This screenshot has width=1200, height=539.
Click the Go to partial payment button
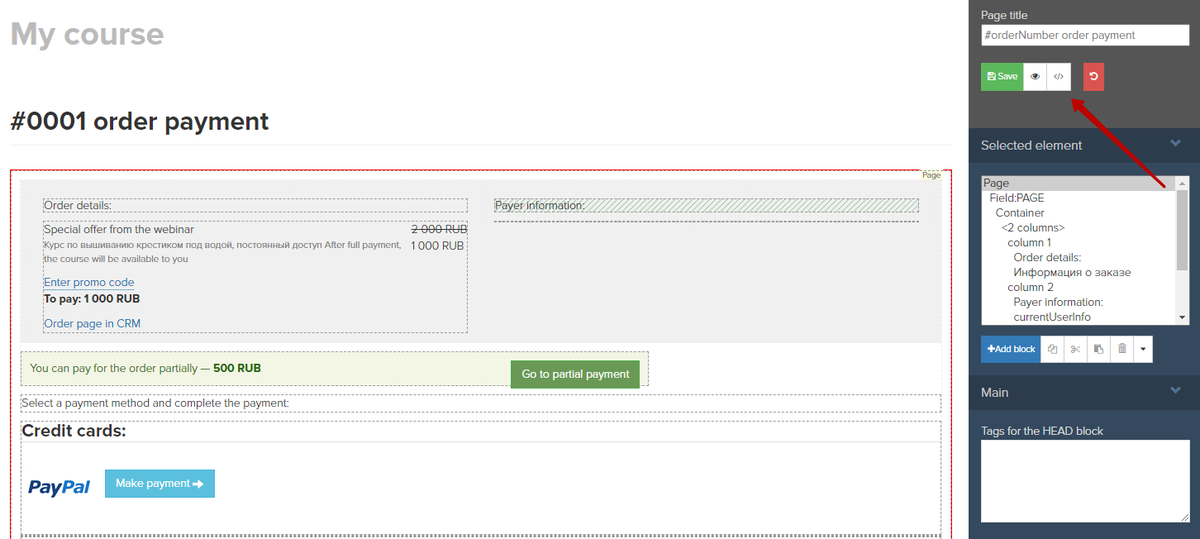(575, 374)
